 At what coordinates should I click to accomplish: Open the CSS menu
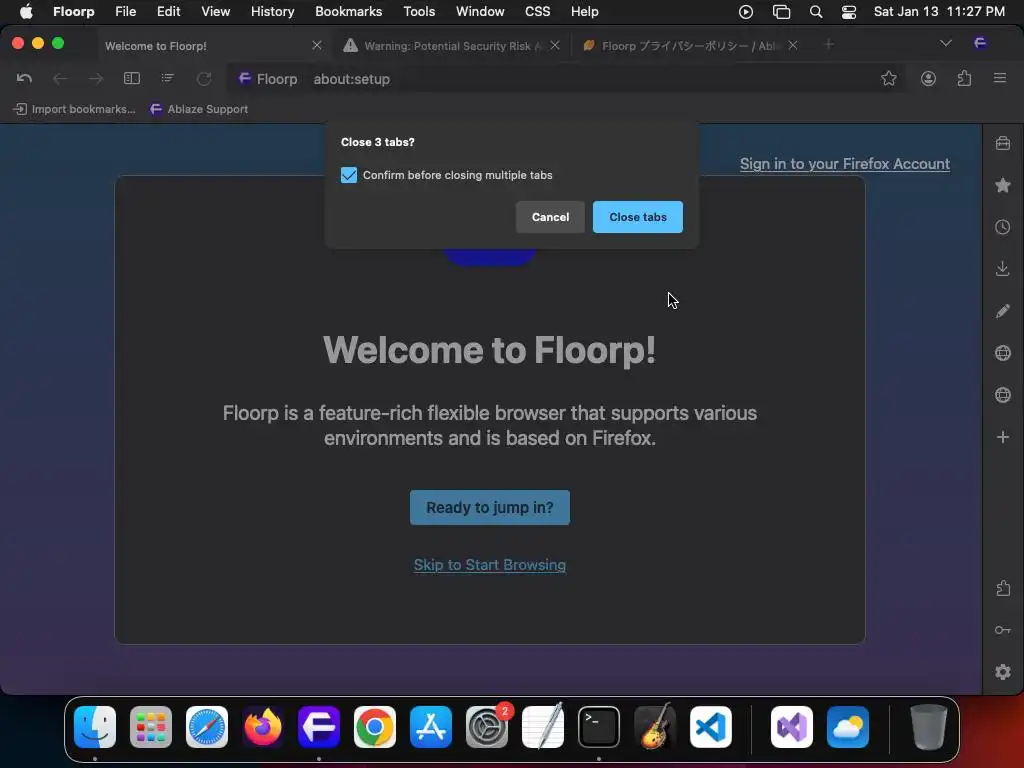[537, 12]
